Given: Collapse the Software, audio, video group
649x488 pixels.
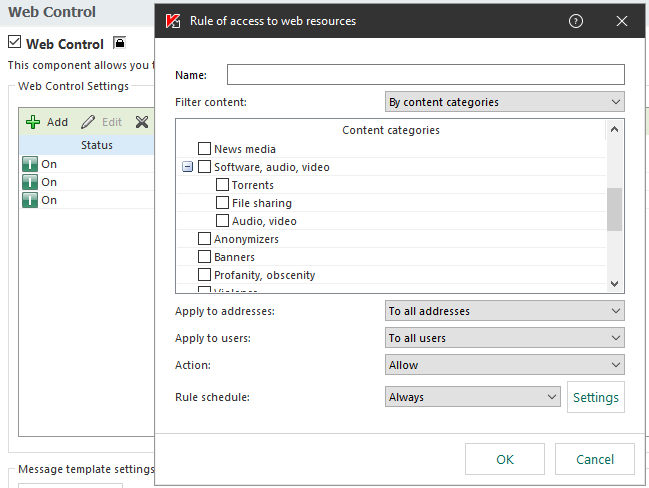Looking at the screenshot, I should (x=188, y=167).
